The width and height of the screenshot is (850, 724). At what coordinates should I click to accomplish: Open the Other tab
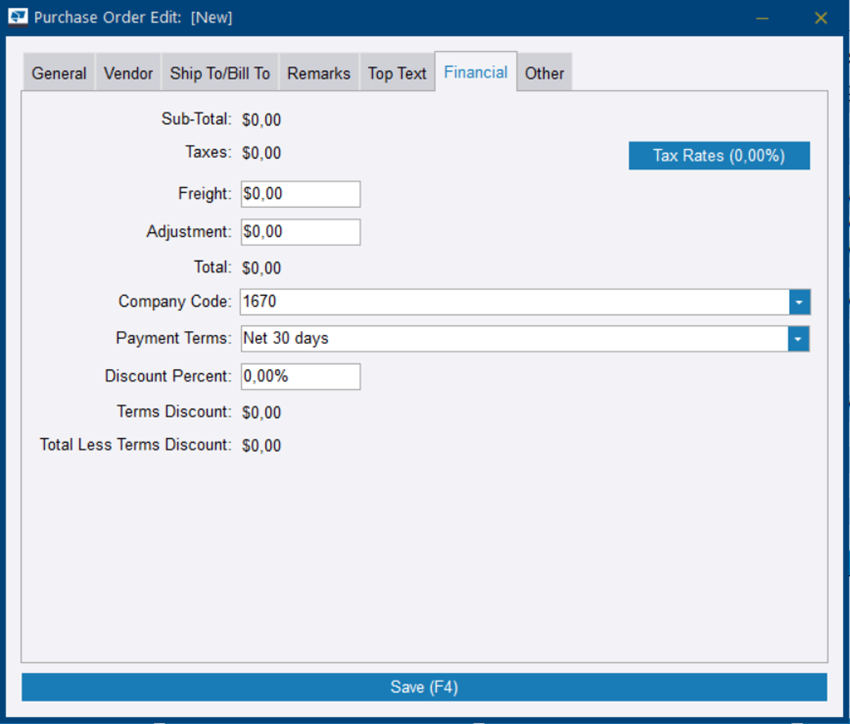tap(544, 73)
